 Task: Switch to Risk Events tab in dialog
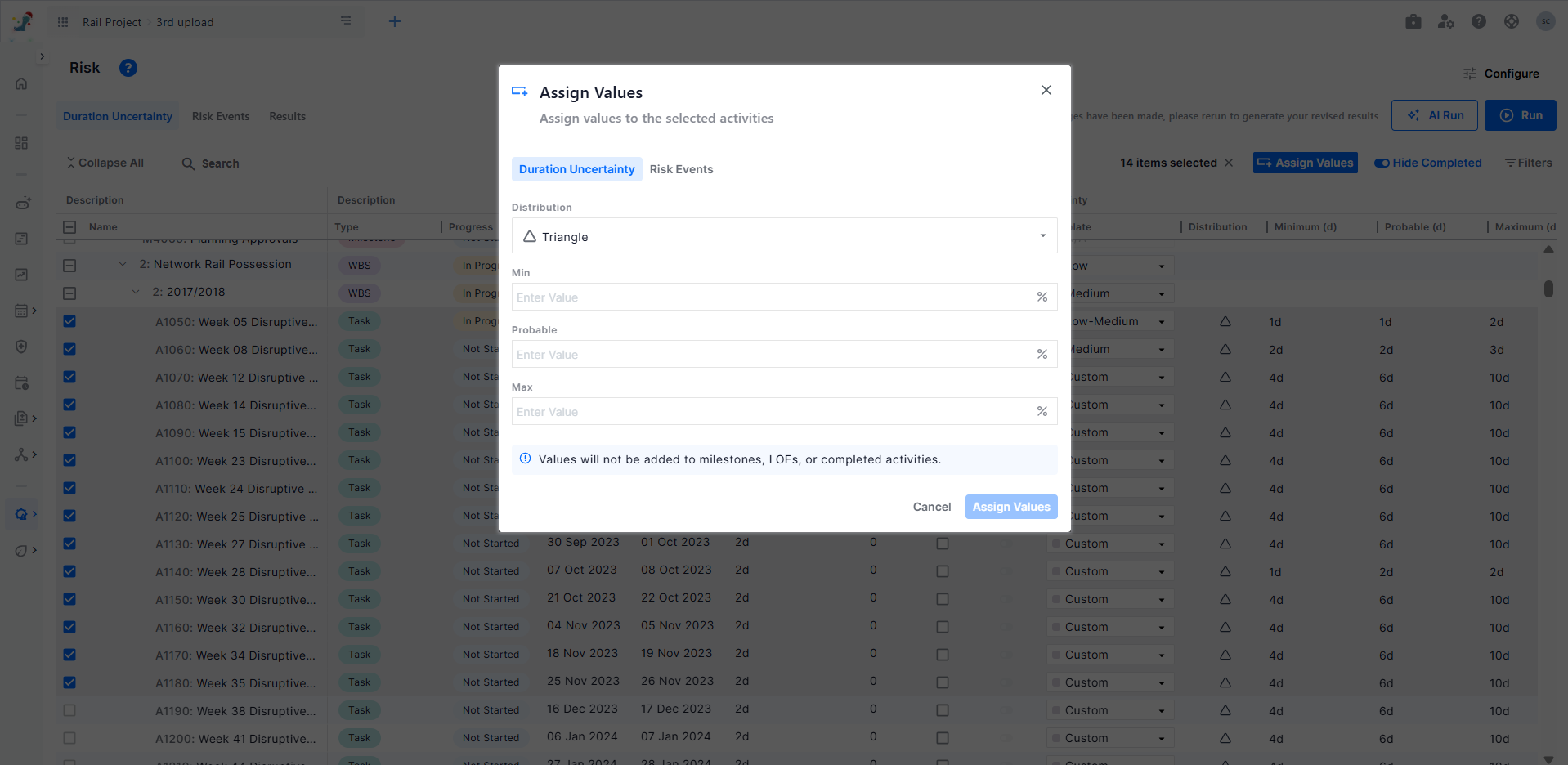[x=681, y=169]
